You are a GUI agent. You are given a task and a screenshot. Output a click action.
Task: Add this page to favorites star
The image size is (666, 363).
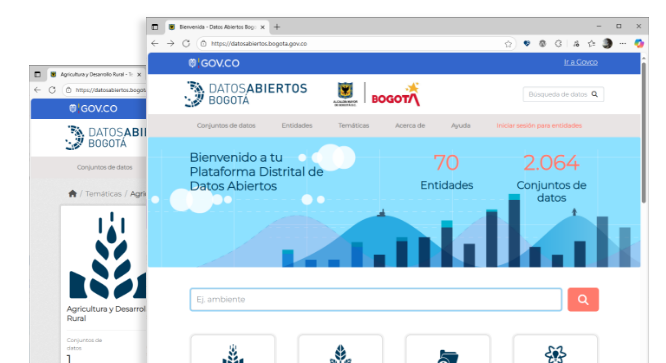[x=508, y=43]
